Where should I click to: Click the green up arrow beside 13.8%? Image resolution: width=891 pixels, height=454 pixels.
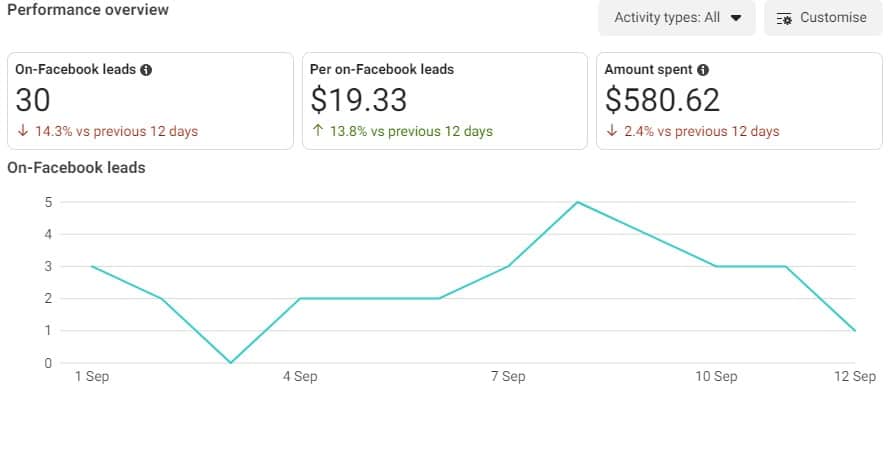point(316,131)
